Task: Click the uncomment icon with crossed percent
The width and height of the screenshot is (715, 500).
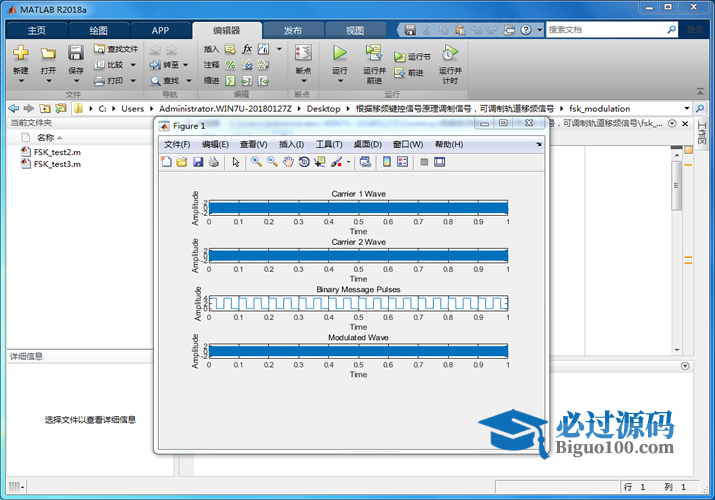Action: coord(247,65)
